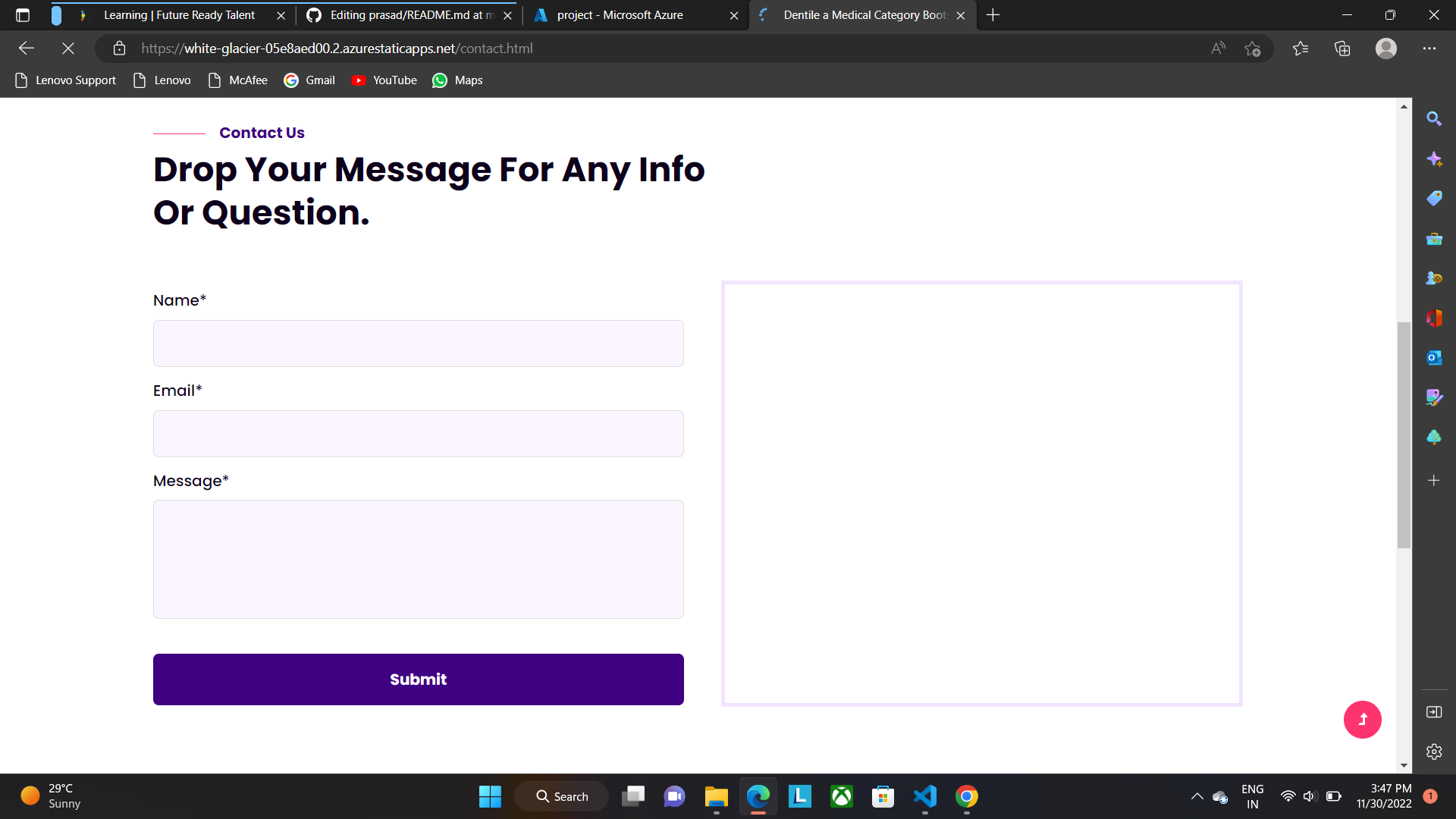Close the Dentile Medical Category tab
This screenshot has height=819, width=1456.
pyautogui.click(x=961, y=15)
